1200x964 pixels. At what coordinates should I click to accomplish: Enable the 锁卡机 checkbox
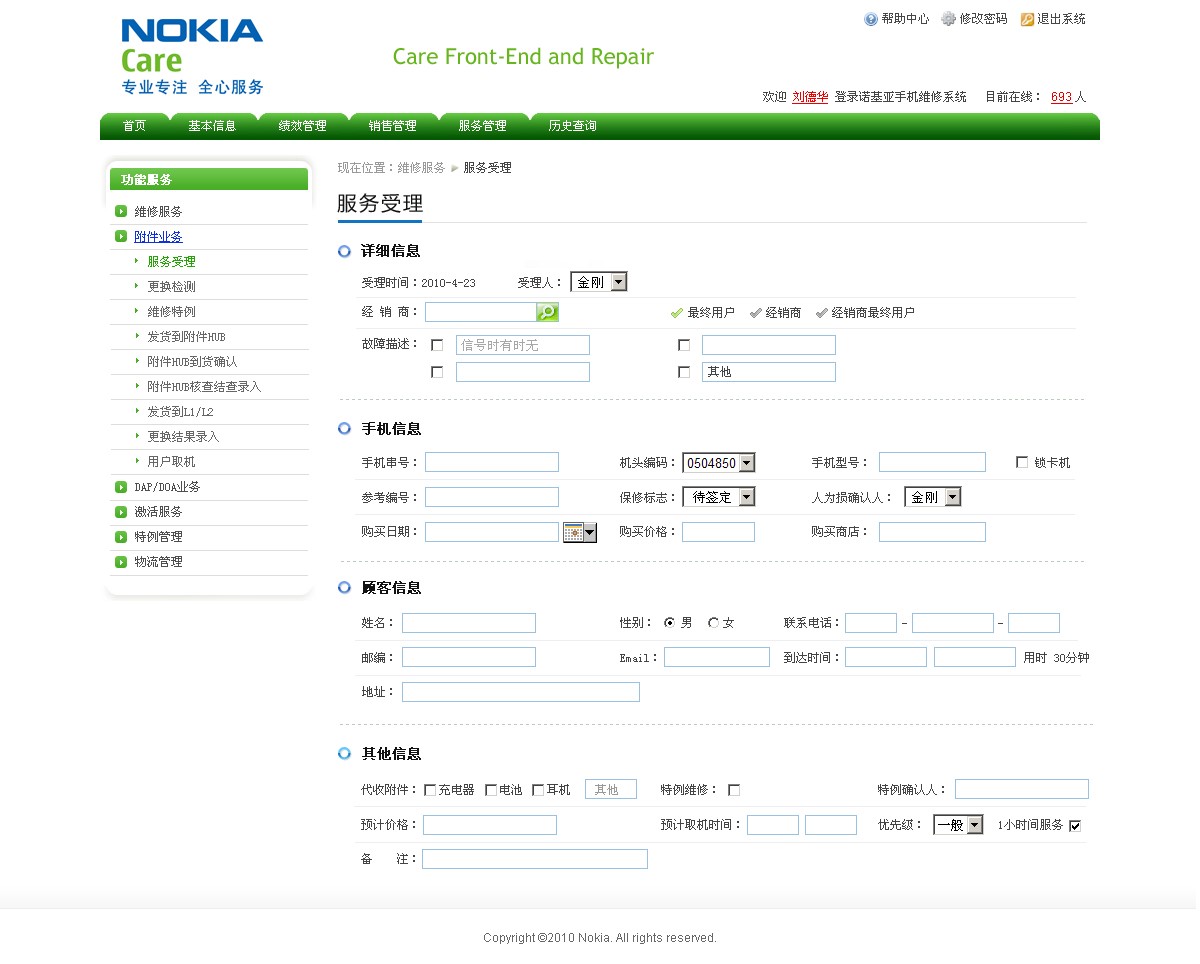tap(1022, 463)
